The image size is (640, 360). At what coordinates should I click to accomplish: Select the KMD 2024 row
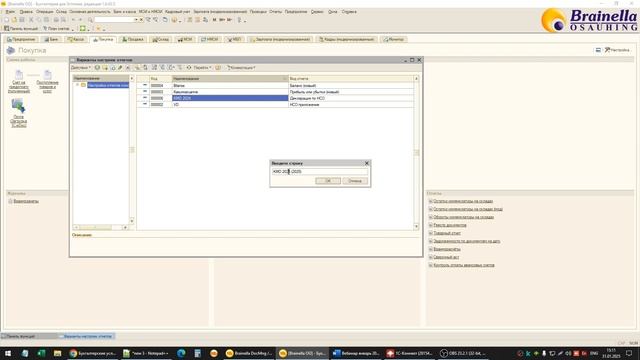pyautogui.click(x=276, y=98)
